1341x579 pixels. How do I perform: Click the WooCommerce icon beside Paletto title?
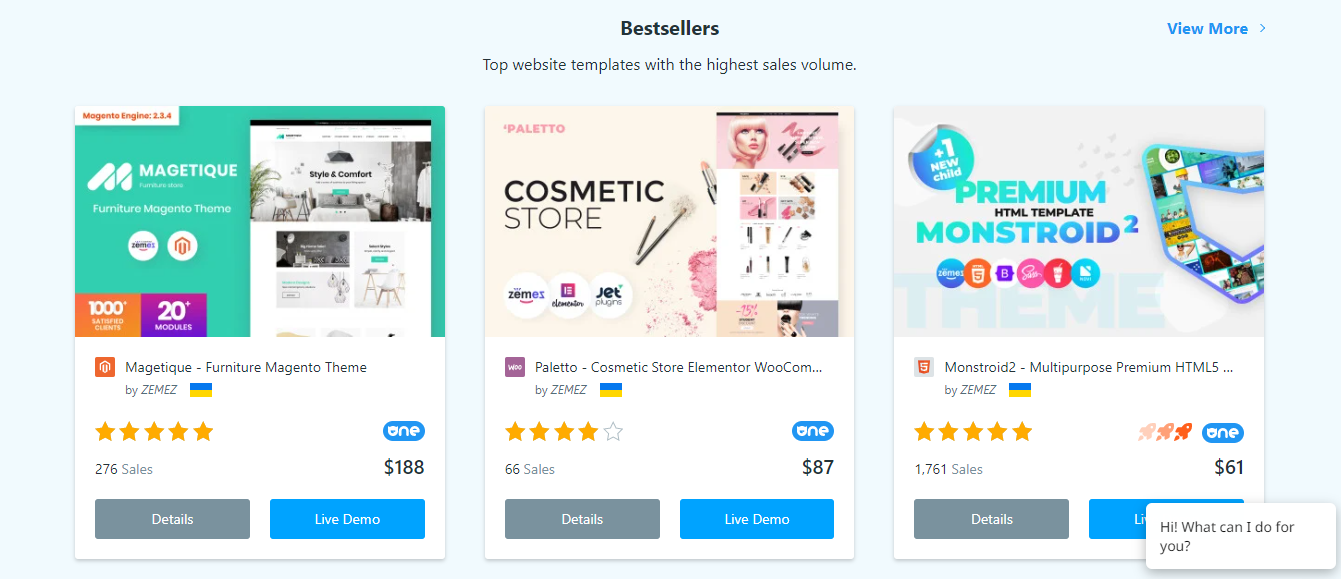pyautogui.click(x=515, y=367)
